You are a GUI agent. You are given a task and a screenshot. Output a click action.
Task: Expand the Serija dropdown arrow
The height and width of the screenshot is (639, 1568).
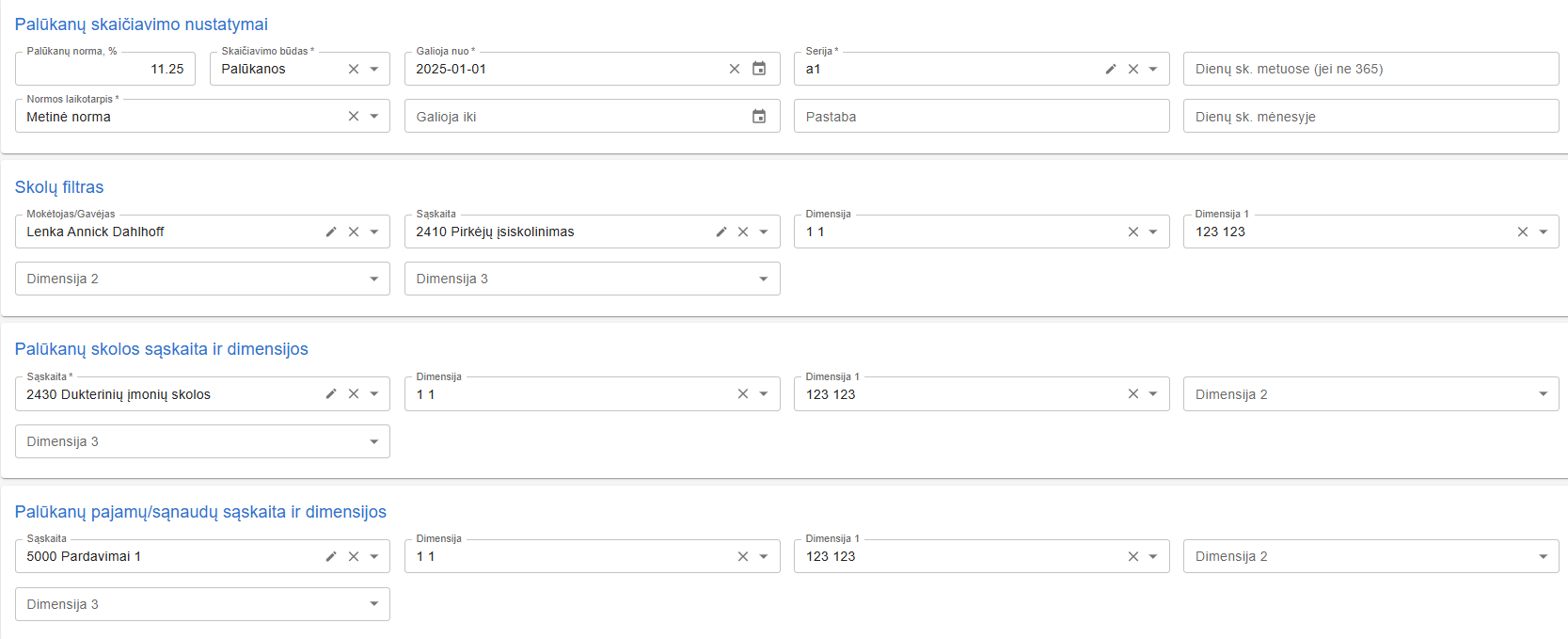point(1153,69)
